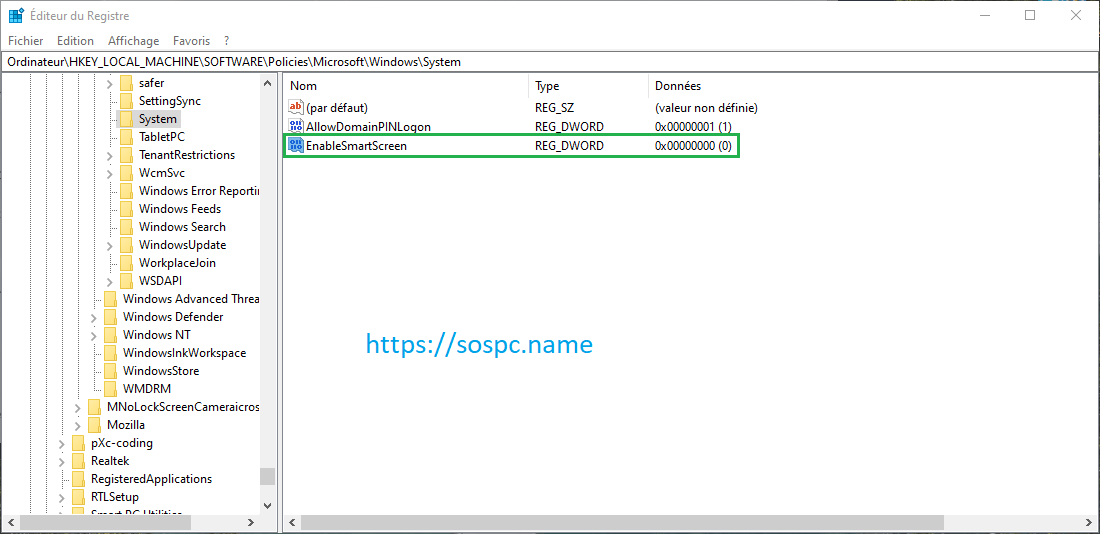
Task: Click the EnableSmartScreen DWORD value icon
Action: point(295,146)
